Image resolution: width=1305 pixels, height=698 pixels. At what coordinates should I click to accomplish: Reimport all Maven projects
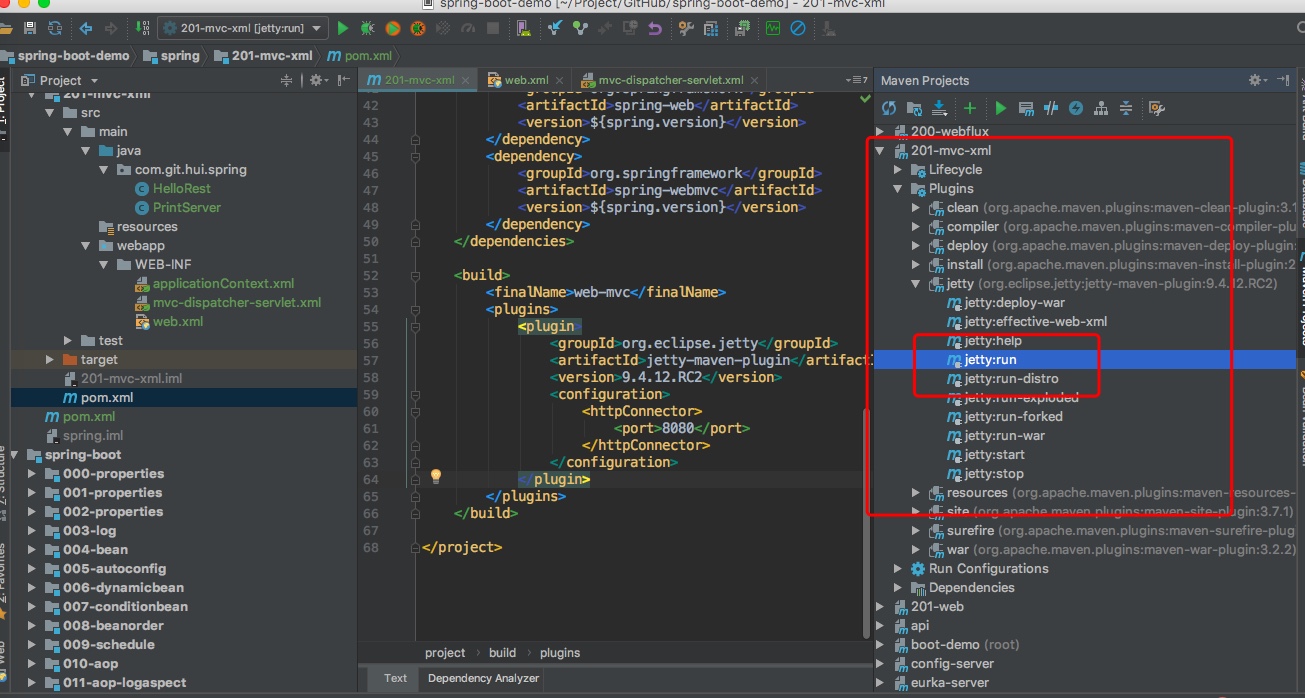889,108
